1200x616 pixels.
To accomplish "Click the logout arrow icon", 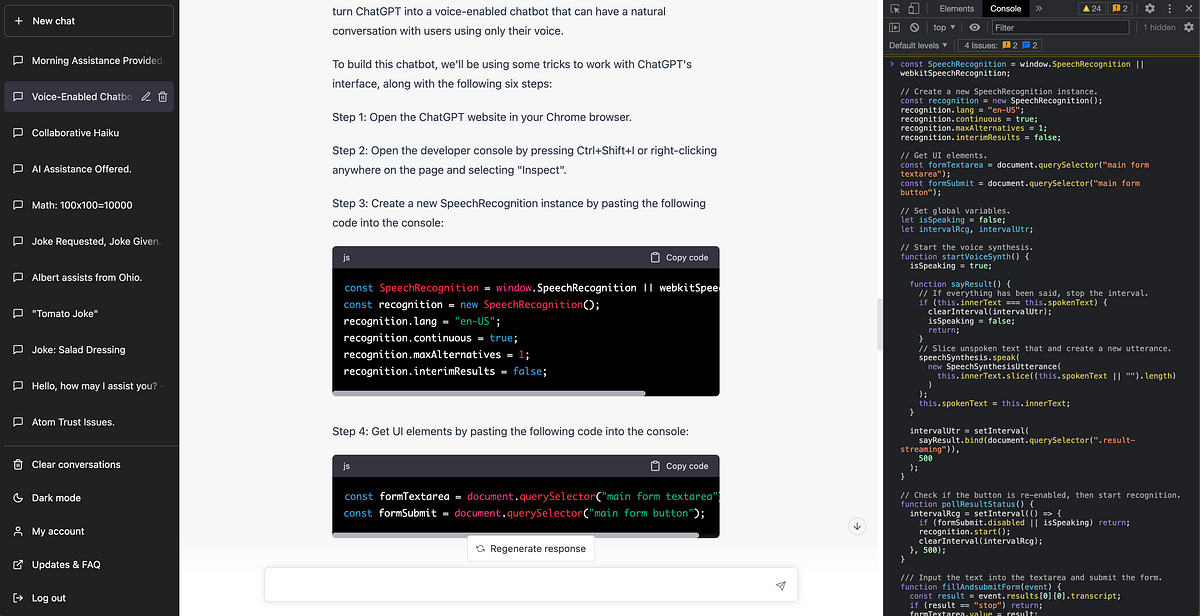I will [x=18, y=598].
